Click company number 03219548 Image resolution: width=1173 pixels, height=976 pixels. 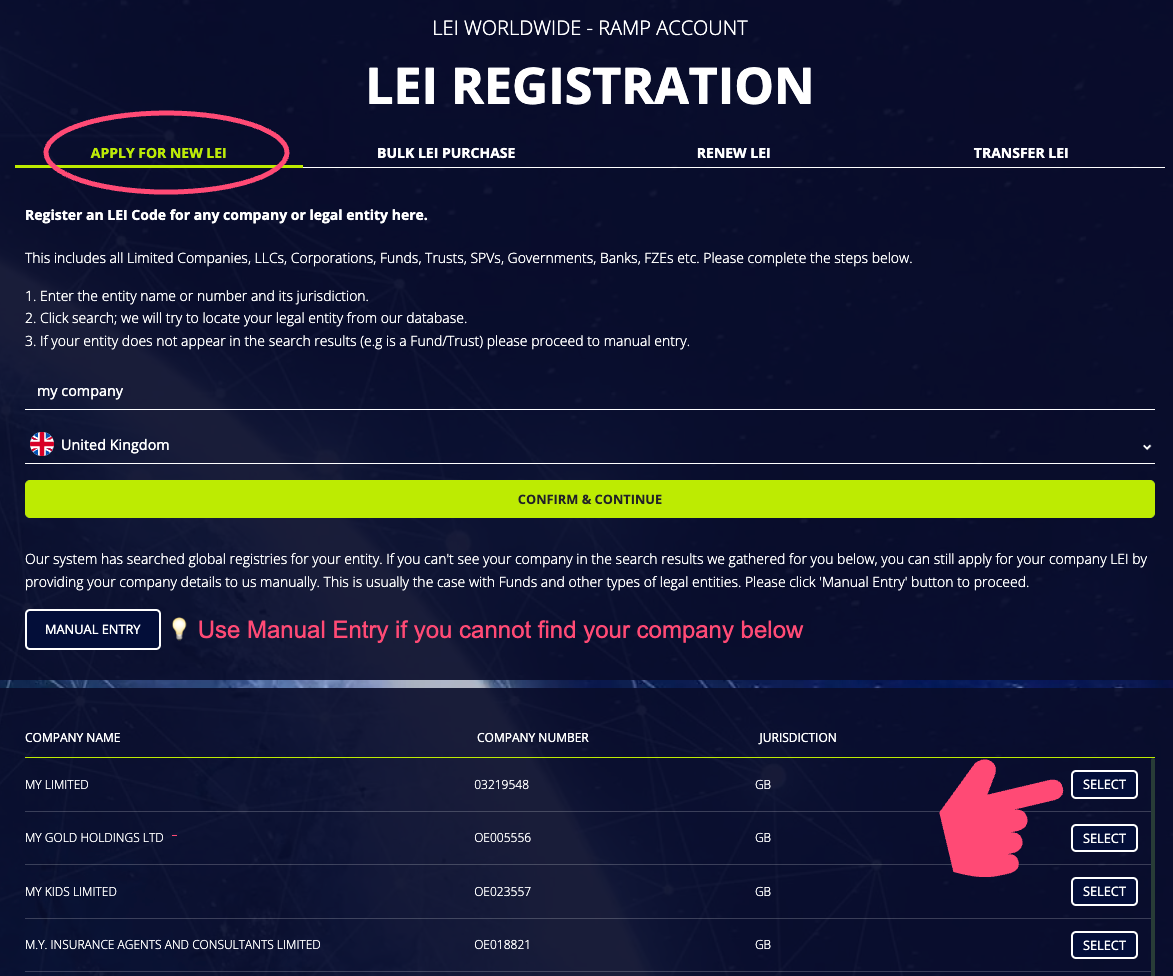coord(501,785)
